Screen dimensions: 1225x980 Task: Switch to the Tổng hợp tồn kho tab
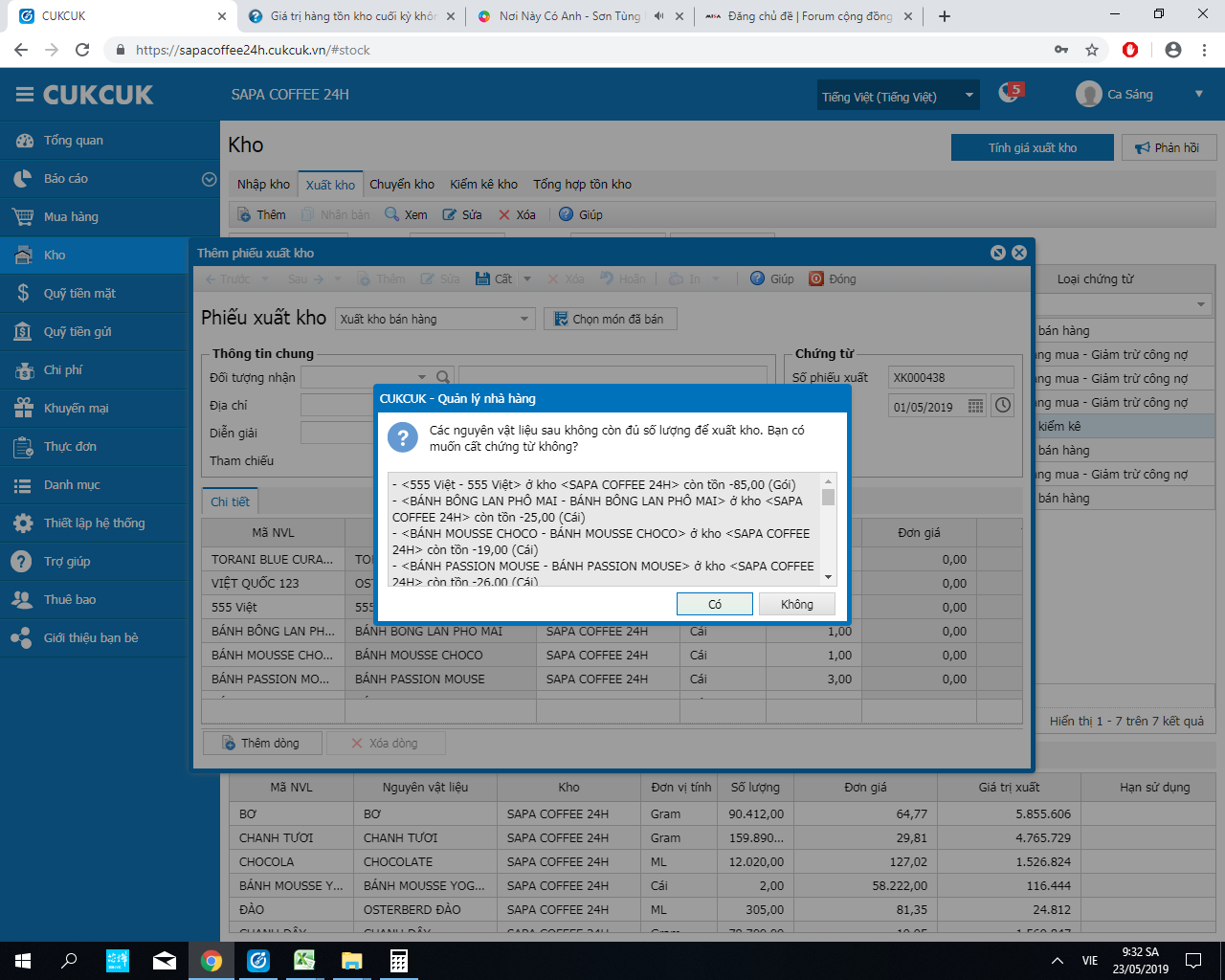582,185
